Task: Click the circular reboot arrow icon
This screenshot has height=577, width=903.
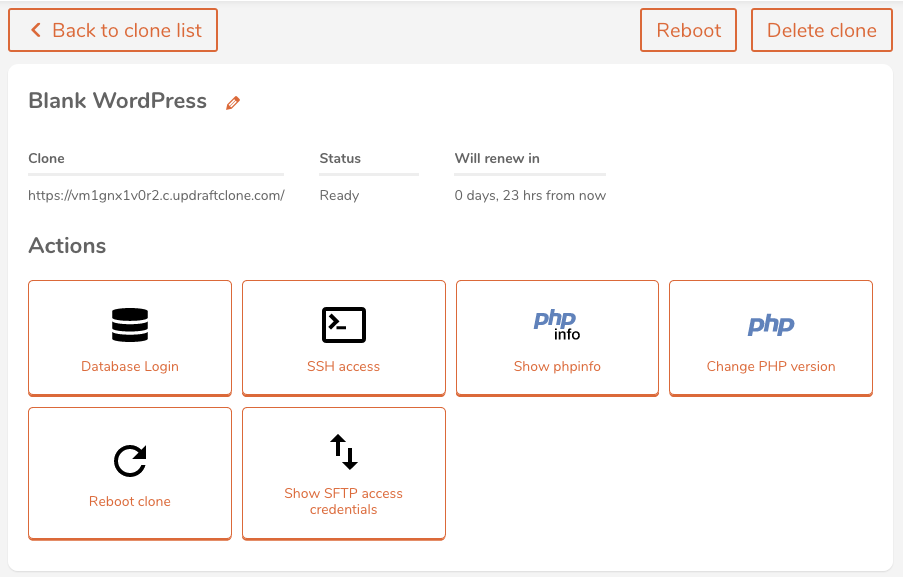Action: tap(130, 461)
